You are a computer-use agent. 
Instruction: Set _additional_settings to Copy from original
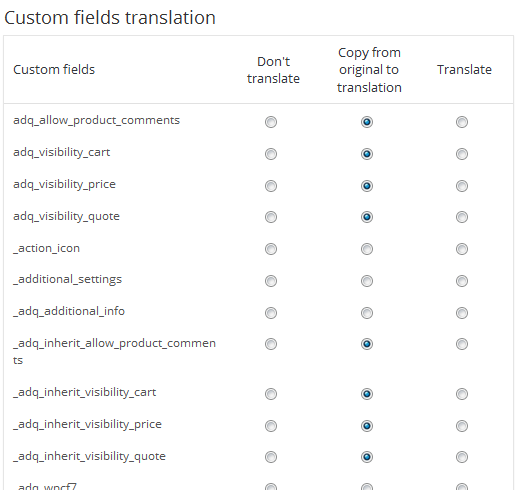click(367, 281)
